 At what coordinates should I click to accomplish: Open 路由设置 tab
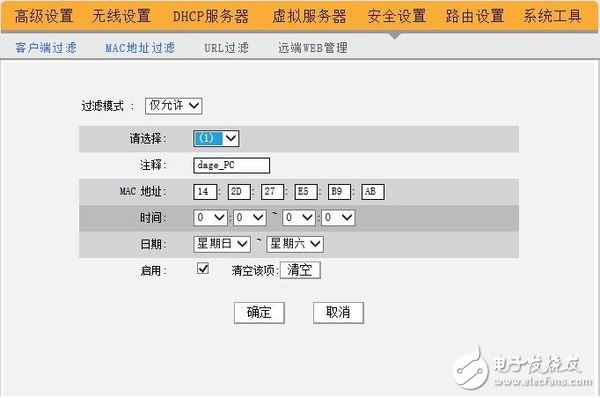pyautogui.click(x=475, y=16)
